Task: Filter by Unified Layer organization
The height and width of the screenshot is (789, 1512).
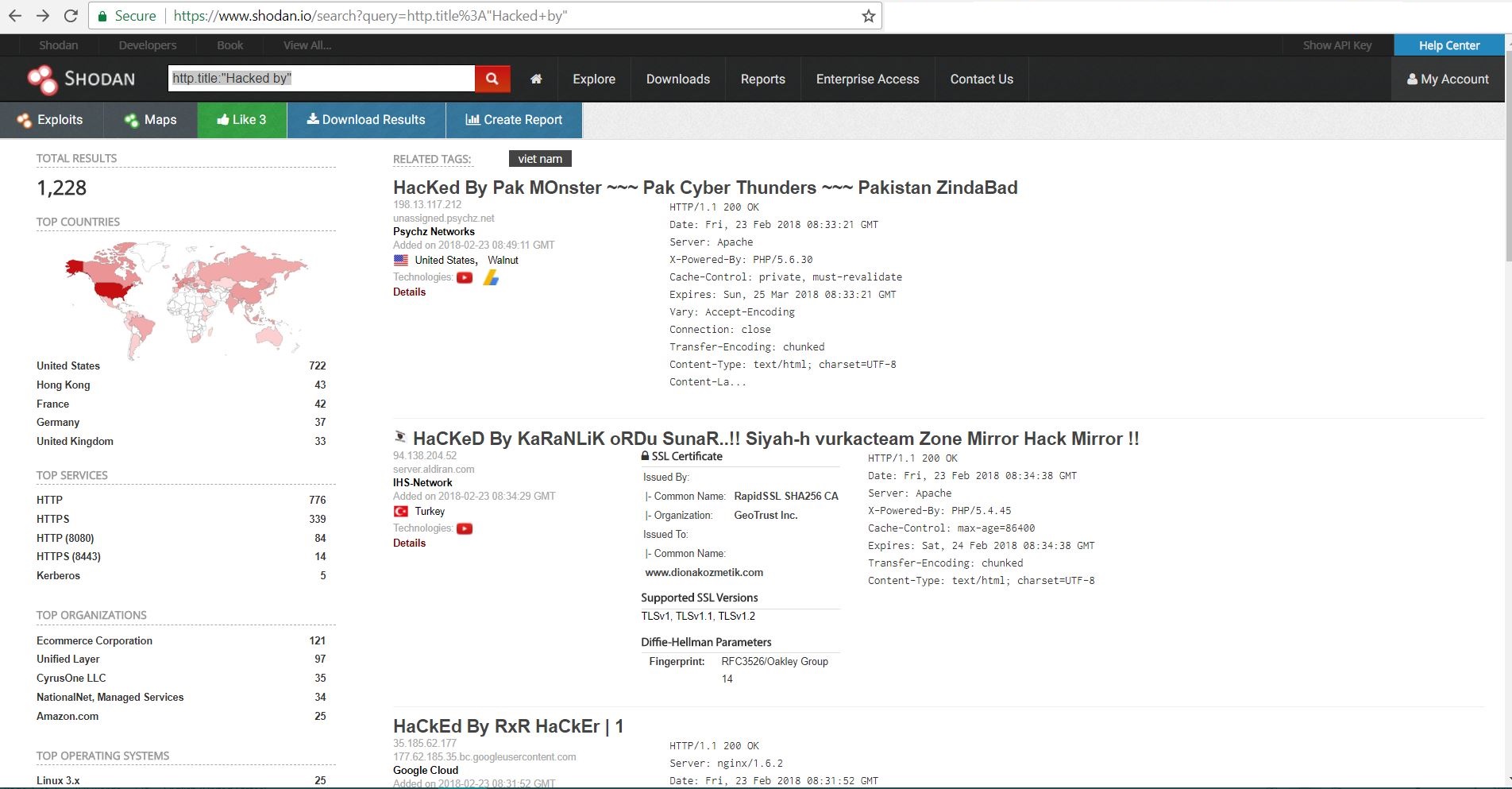Action: (x=68, y=659)
